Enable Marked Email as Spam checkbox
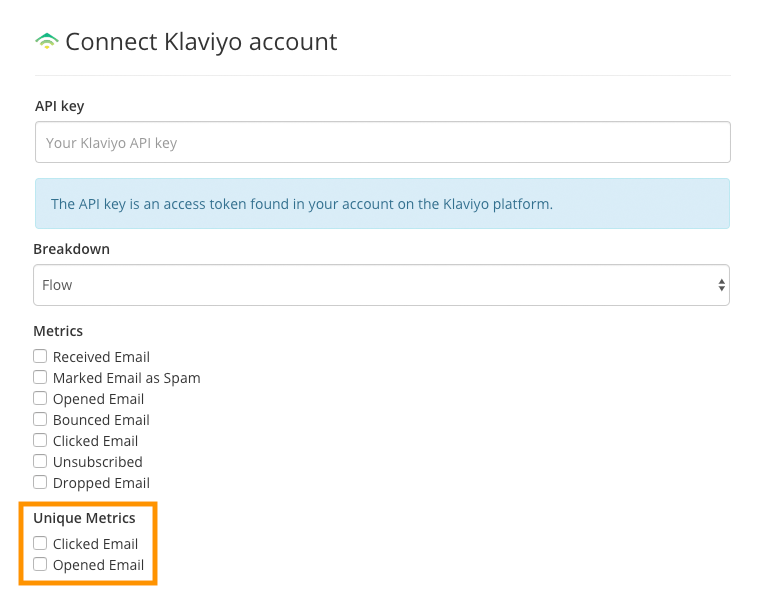The width and height of the screenshot is (766, 598). [x=40, y=377]
